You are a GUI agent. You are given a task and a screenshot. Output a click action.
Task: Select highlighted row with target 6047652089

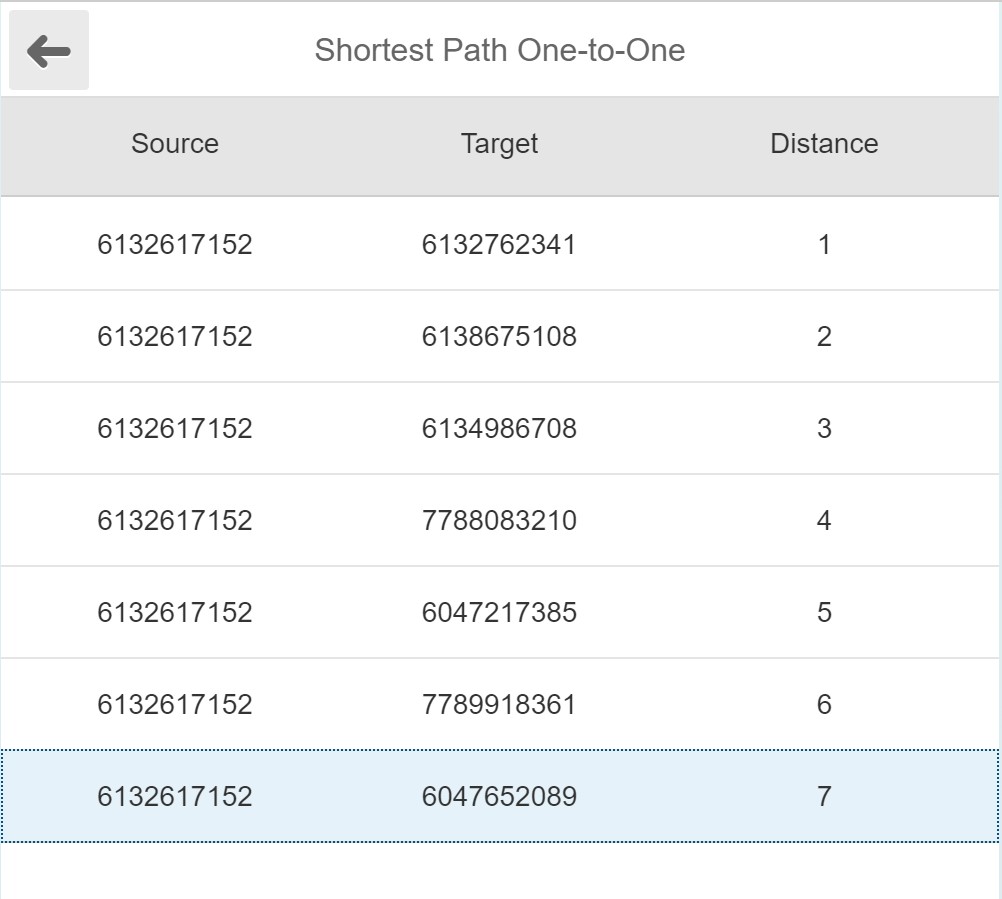[499, 797]
